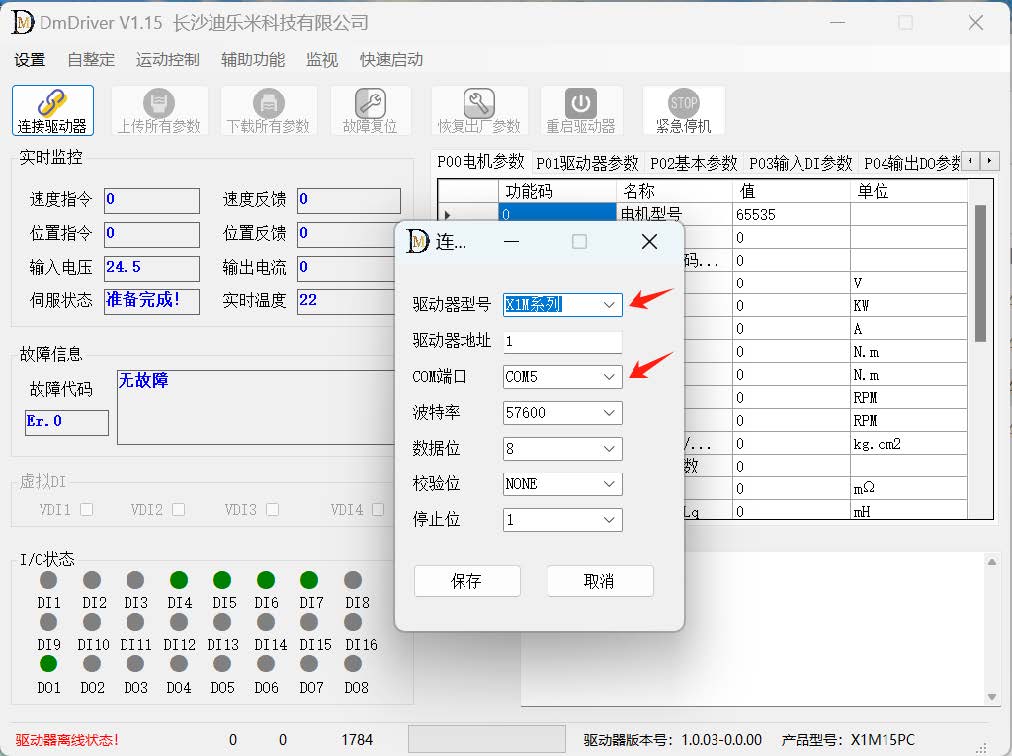
Task: Switch to P01驱动器参数 tab
Action: pyautogui.click(x=587, y=163)
